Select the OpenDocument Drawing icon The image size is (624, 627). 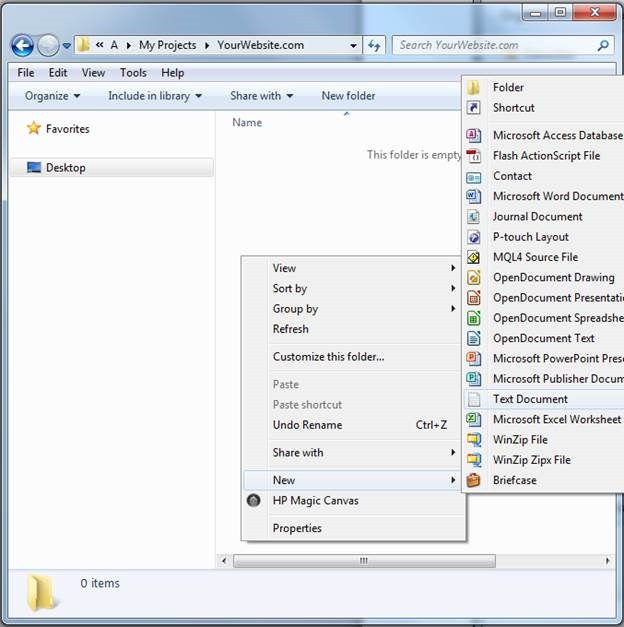474,278
